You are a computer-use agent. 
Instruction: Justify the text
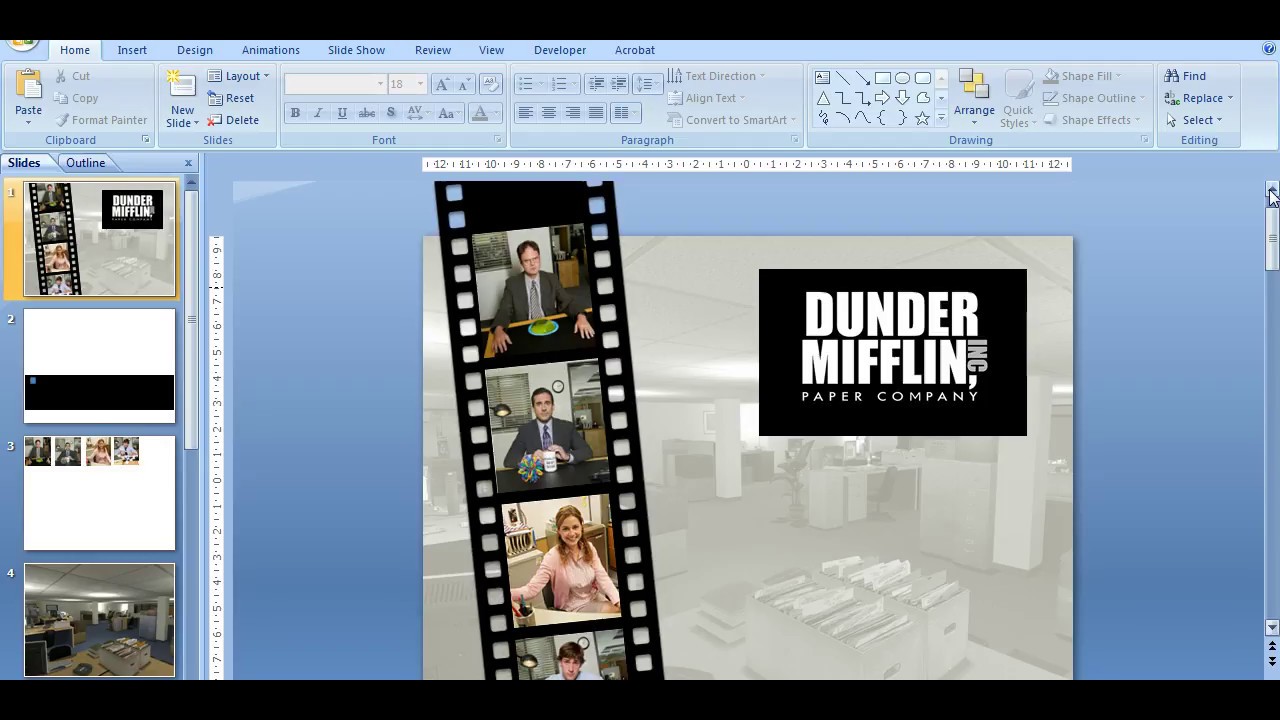597,113
